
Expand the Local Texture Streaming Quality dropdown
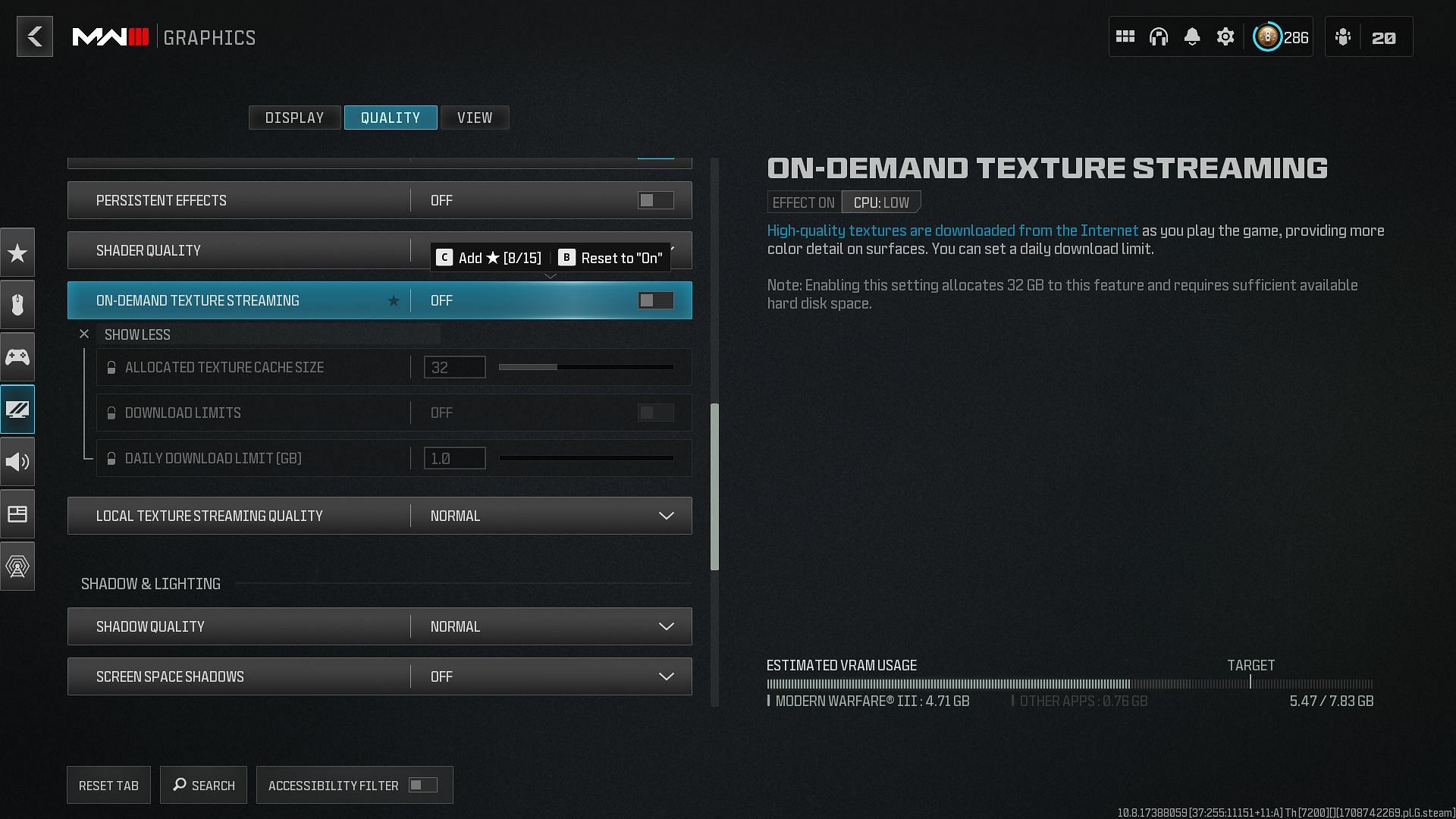(666, 515)
